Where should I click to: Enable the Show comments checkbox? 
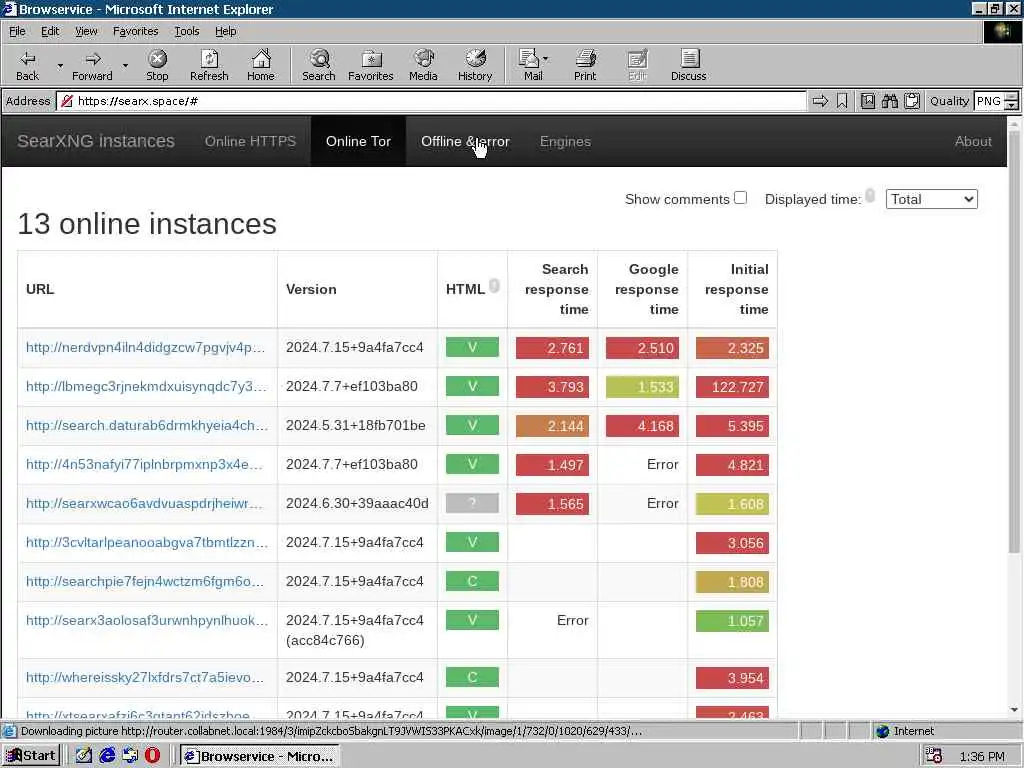[740, 197]
